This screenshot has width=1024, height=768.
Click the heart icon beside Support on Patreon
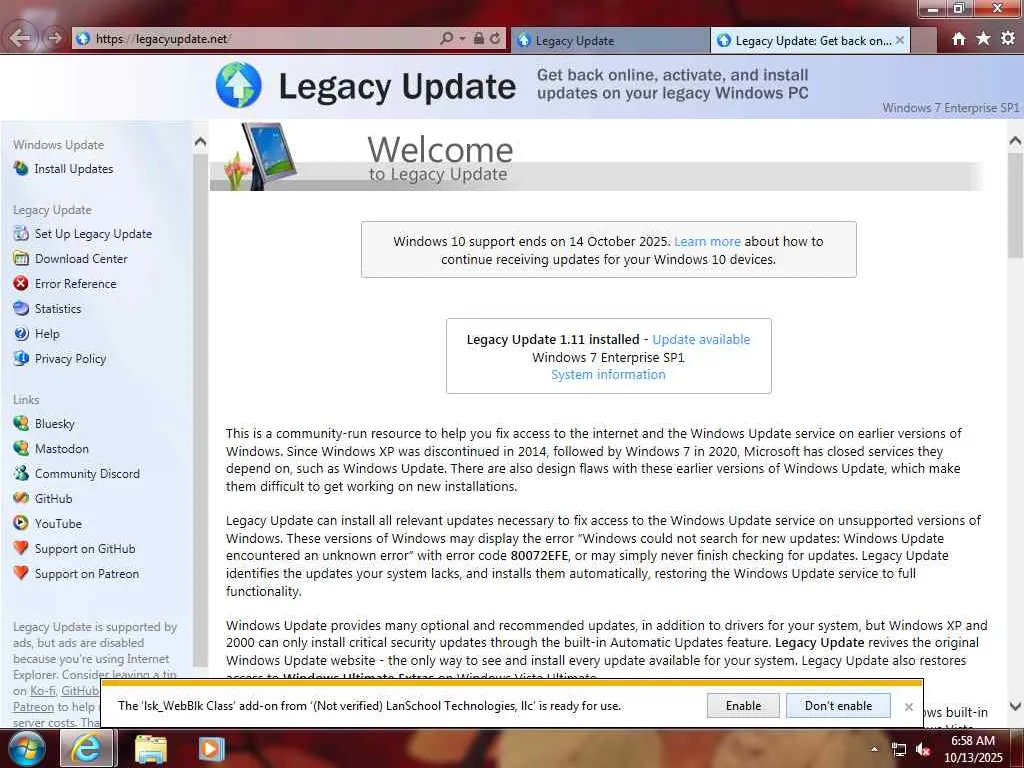coord(21,573)
